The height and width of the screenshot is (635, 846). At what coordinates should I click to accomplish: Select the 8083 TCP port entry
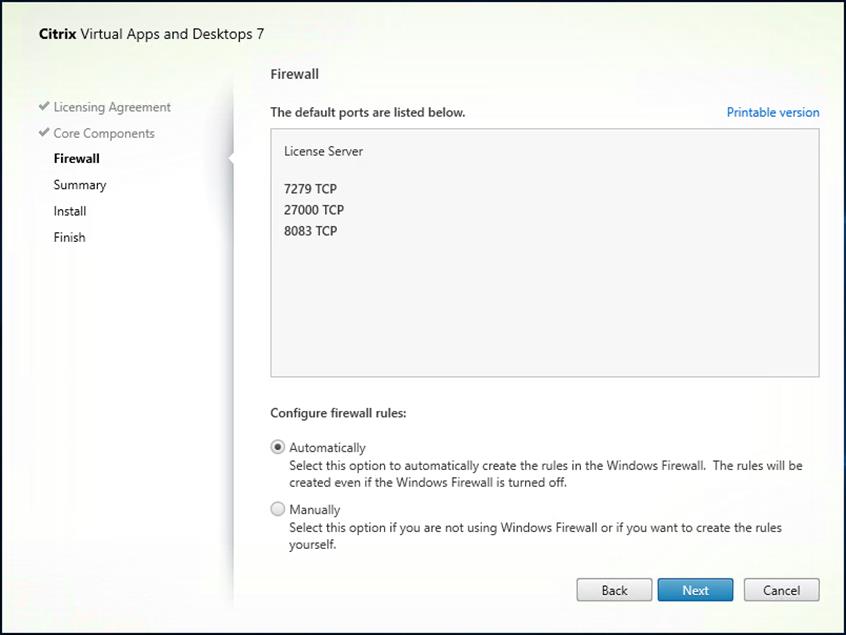click(311, 231)
